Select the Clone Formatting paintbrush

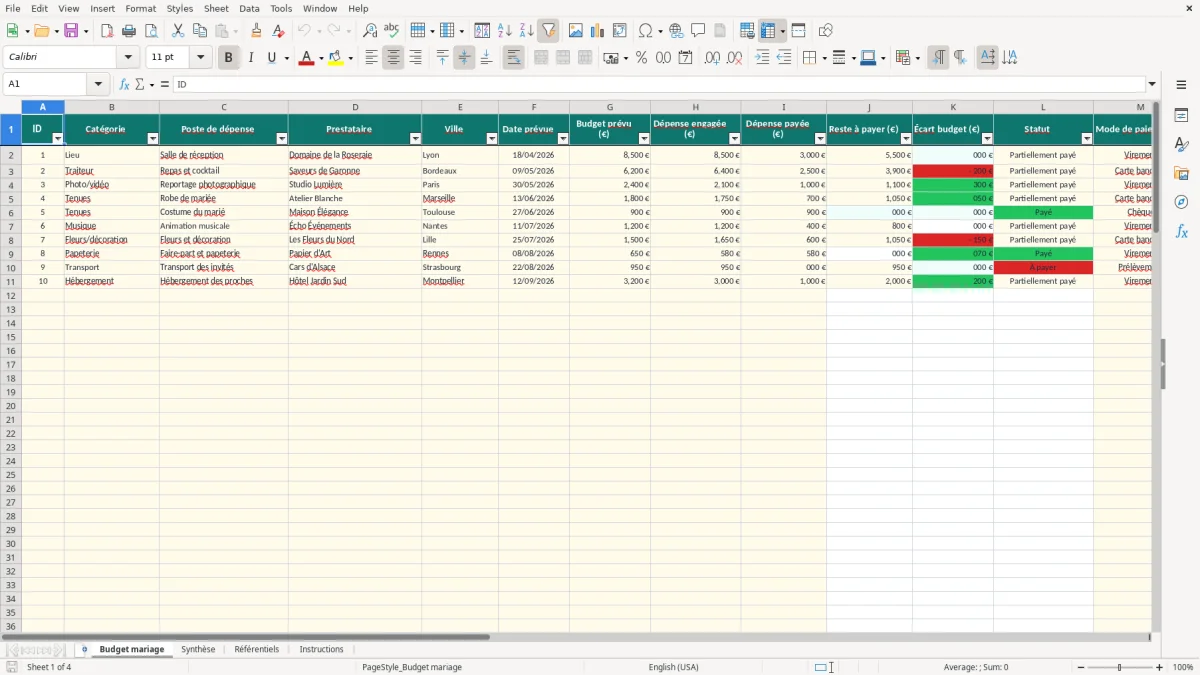point(257,31)
